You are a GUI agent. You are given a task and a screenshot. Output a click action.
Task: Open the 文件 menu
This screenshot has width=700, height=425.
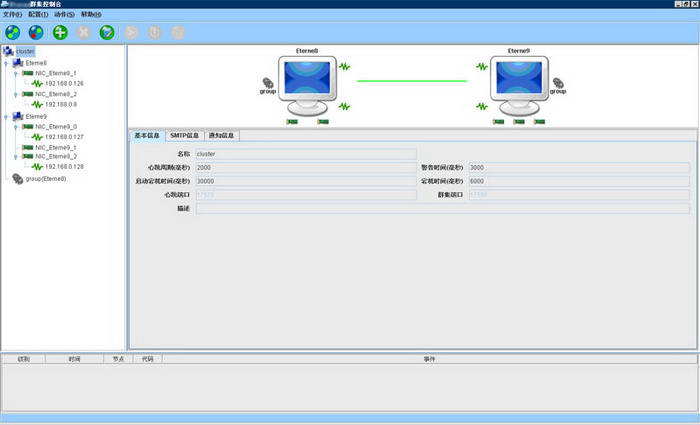12,14
